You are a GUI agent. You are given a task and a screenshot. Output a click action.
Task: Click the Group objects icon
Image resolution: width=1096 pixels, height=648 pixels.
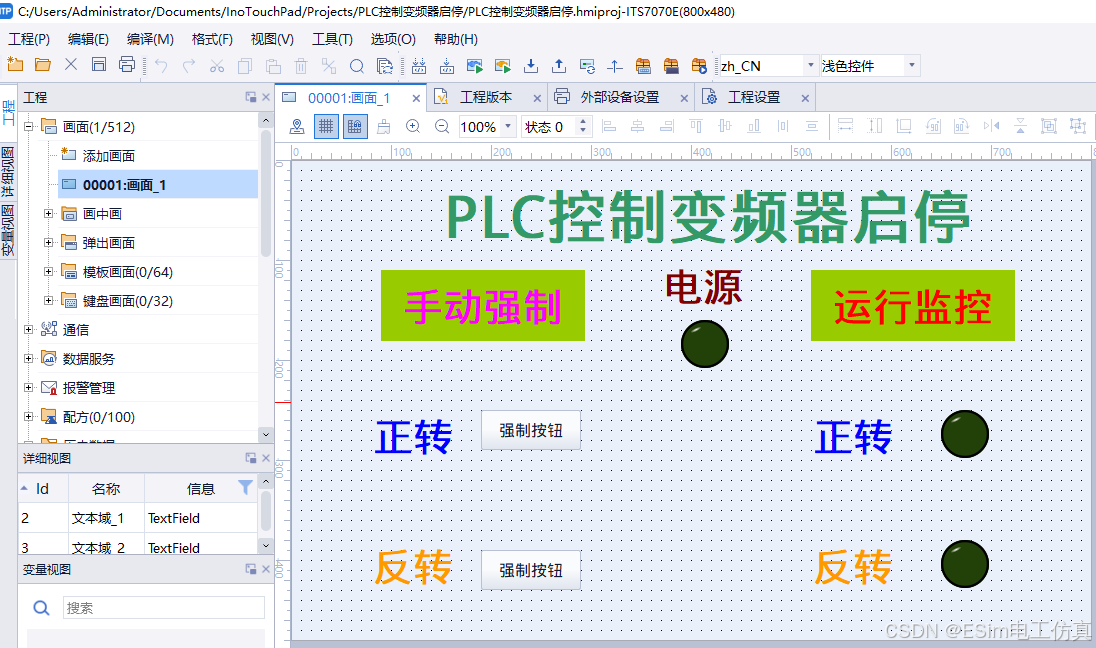[x=1048, y=127]
